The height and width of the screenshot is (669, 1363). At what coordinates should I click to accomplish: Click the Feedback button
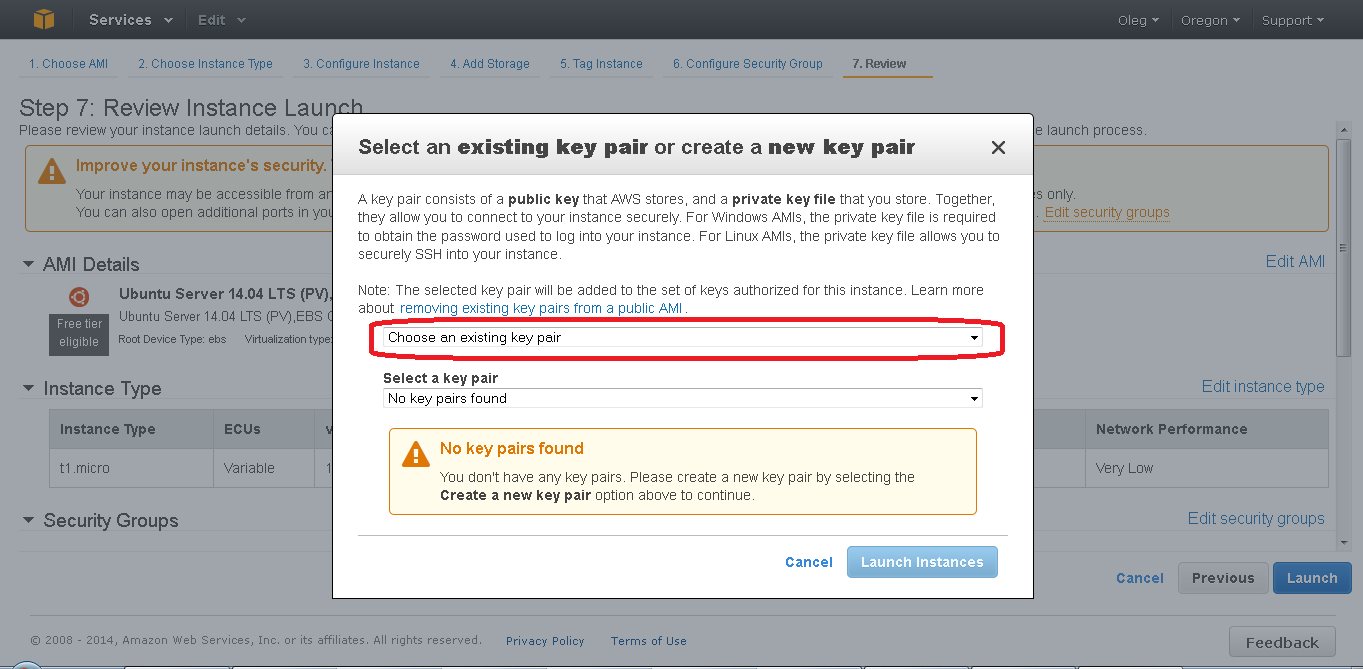(1282, 642)
